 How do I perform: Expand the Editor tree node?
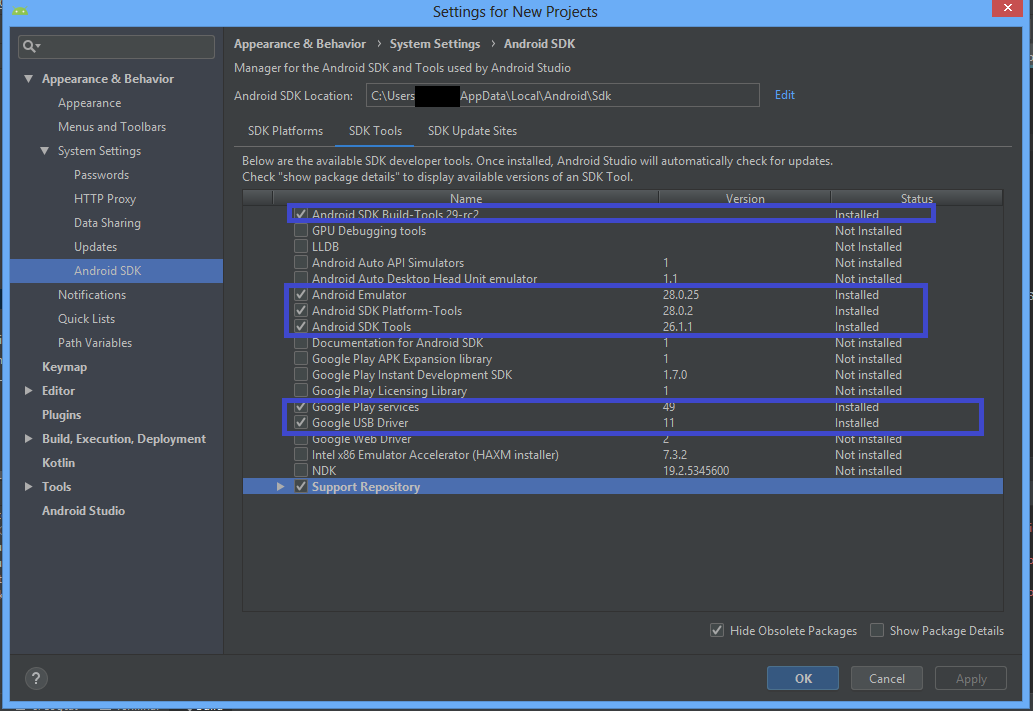pyautogui.click(x=28, y=391)
